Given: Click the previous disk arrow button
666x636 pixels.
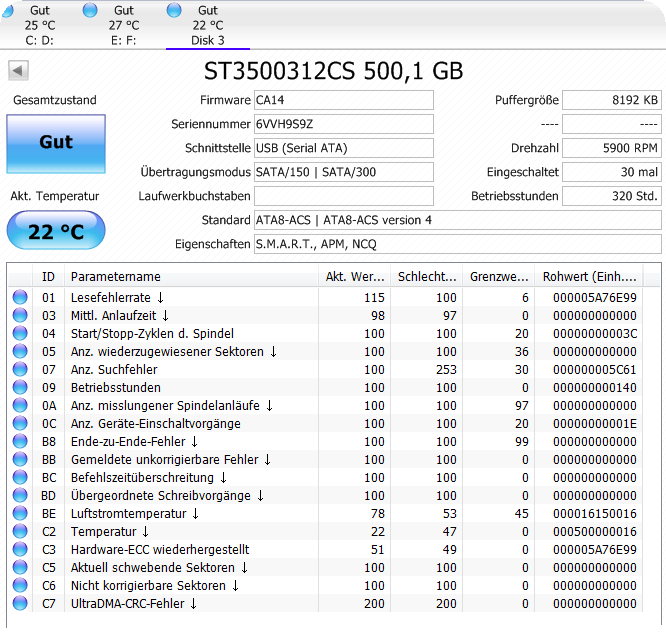Looking at the screenshot, I should 18,71.
